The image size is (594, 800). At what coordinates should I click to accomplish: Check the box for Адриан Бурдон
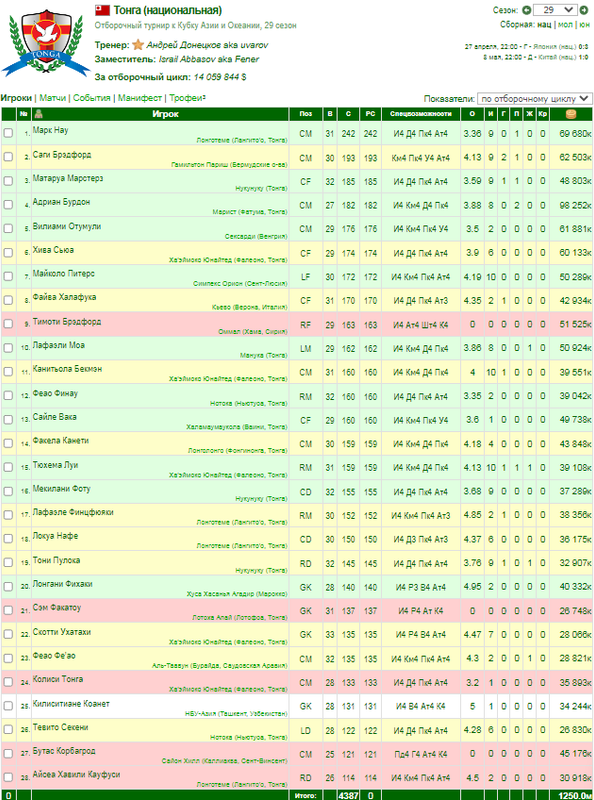[x=8, y=205]
